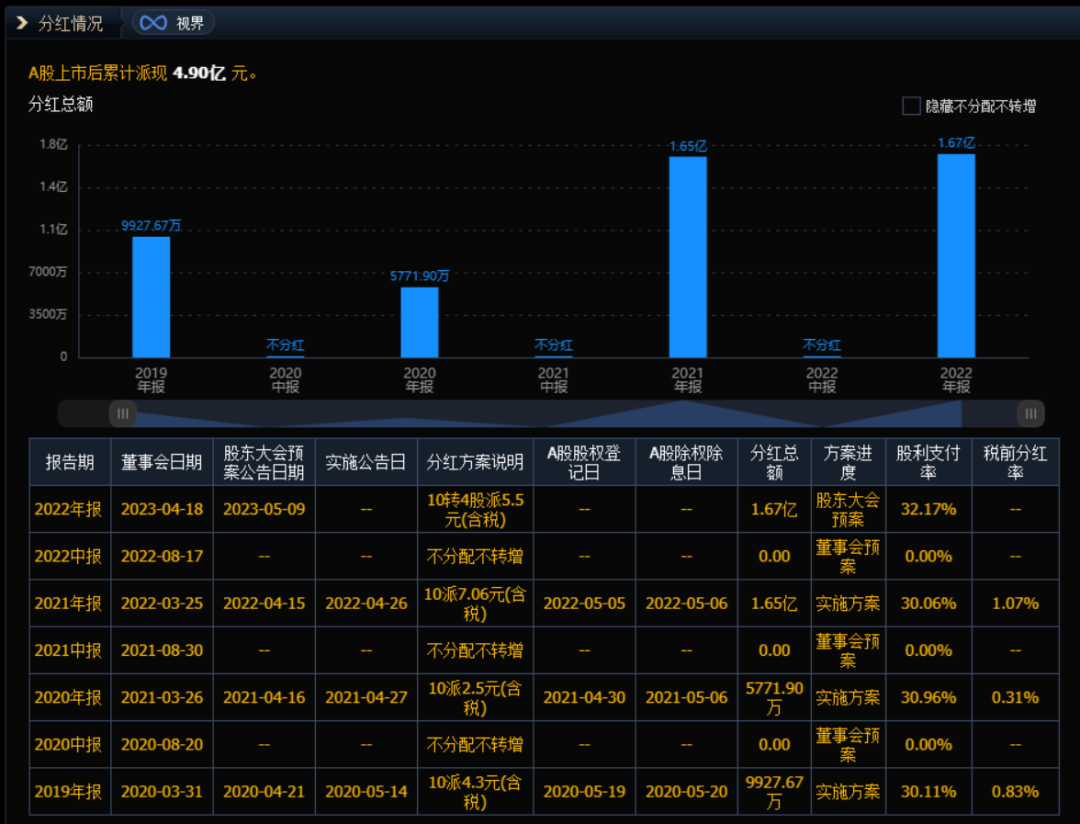Click the 分红总额 column header
The image size is (1080, 824).
(x=774, y=462)
